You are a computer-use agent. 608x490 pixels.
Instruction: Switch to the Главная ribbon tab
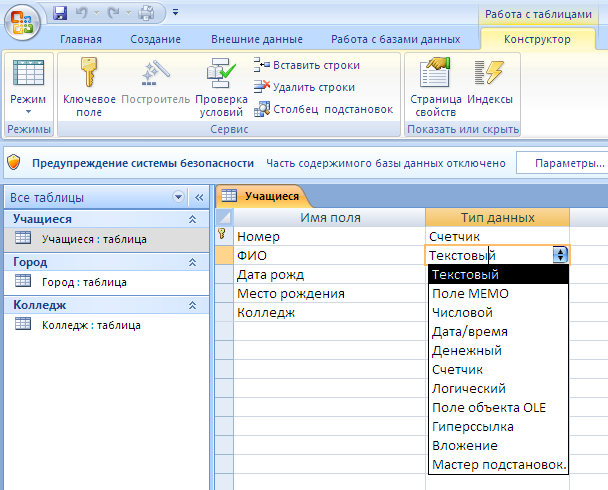point(81,40)
